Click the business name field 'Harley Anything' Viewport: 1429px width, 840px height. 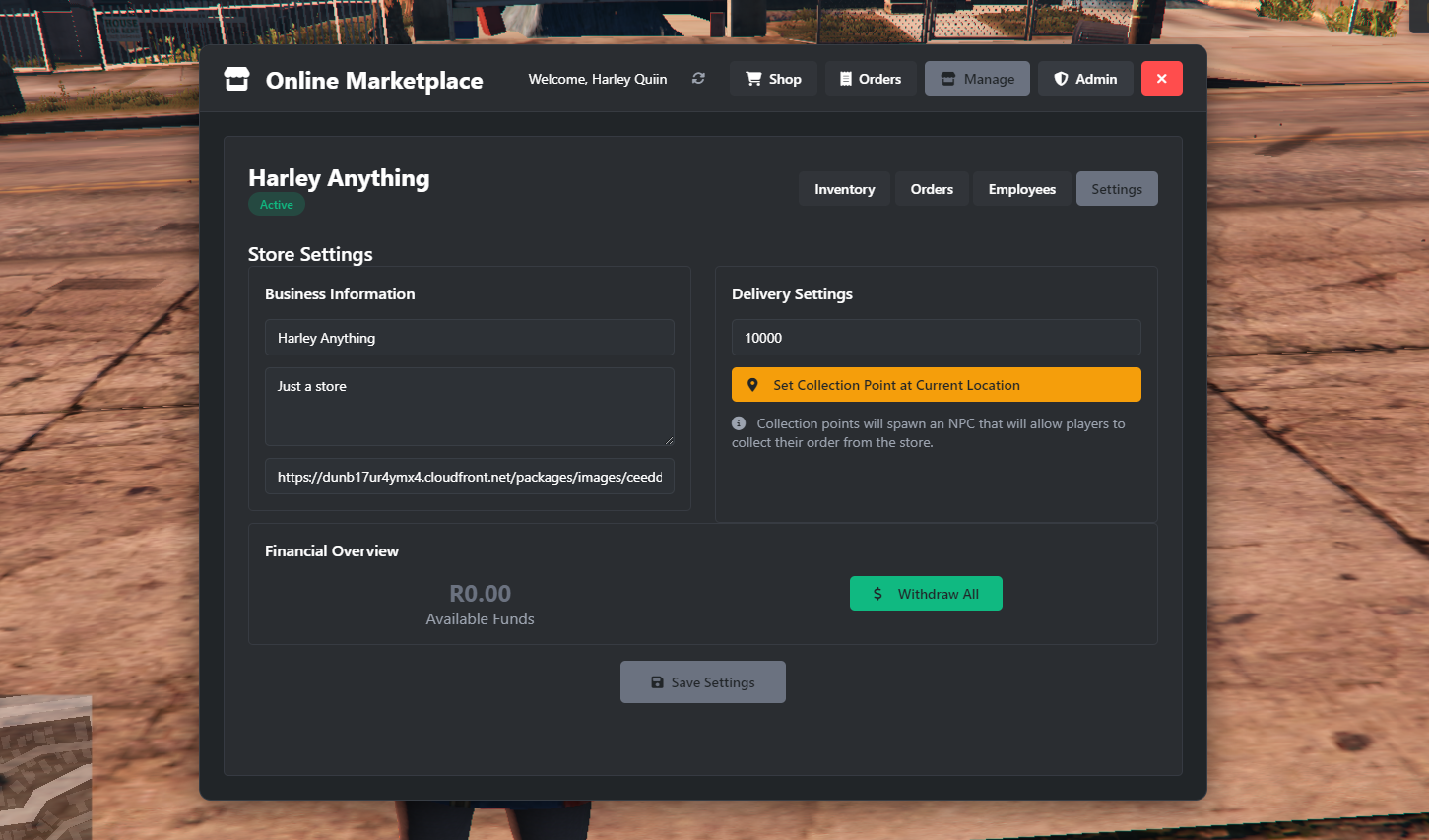pos(469,338)
